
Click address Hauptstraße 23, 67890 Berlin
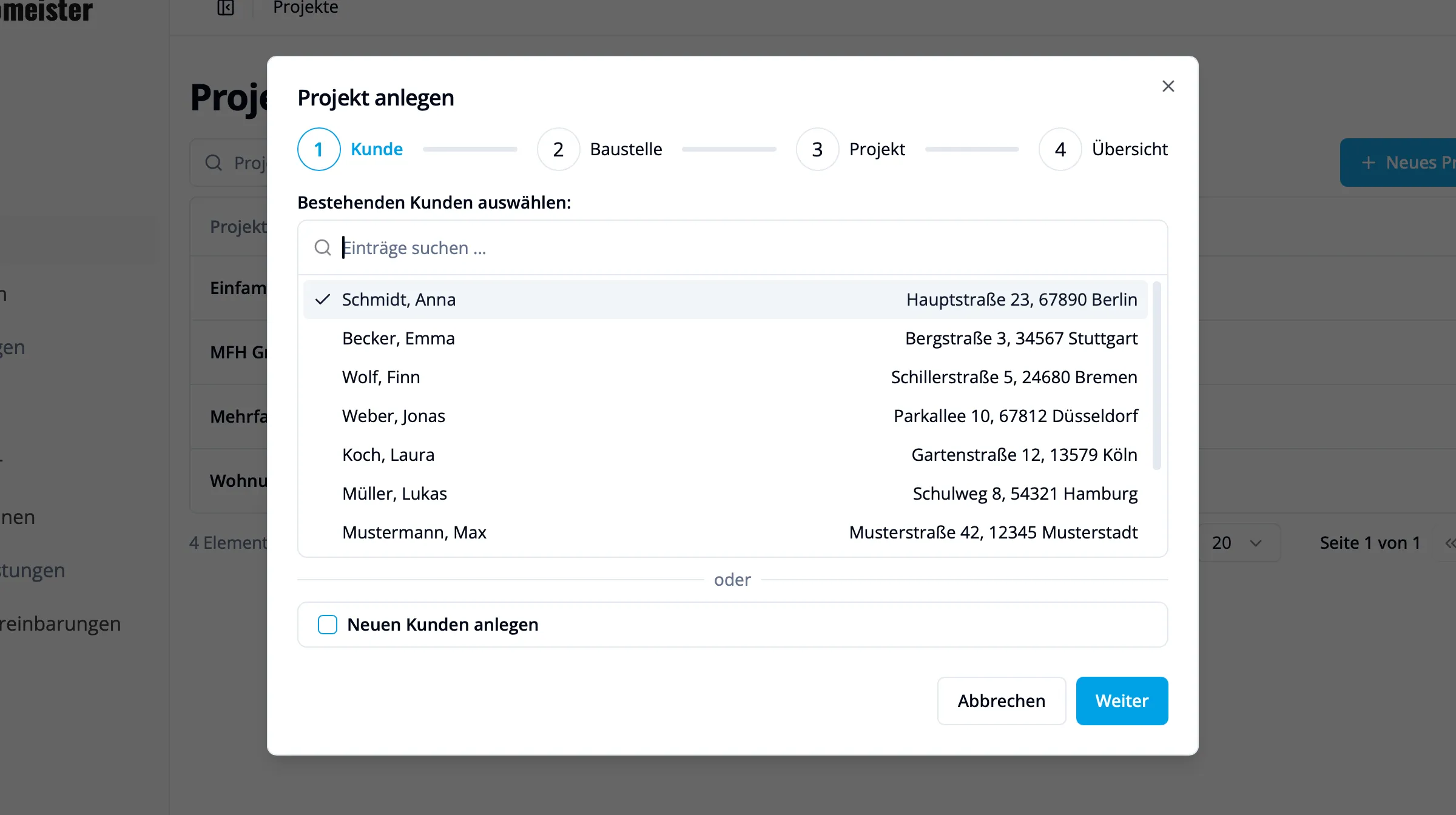[x=1022, y=300]
